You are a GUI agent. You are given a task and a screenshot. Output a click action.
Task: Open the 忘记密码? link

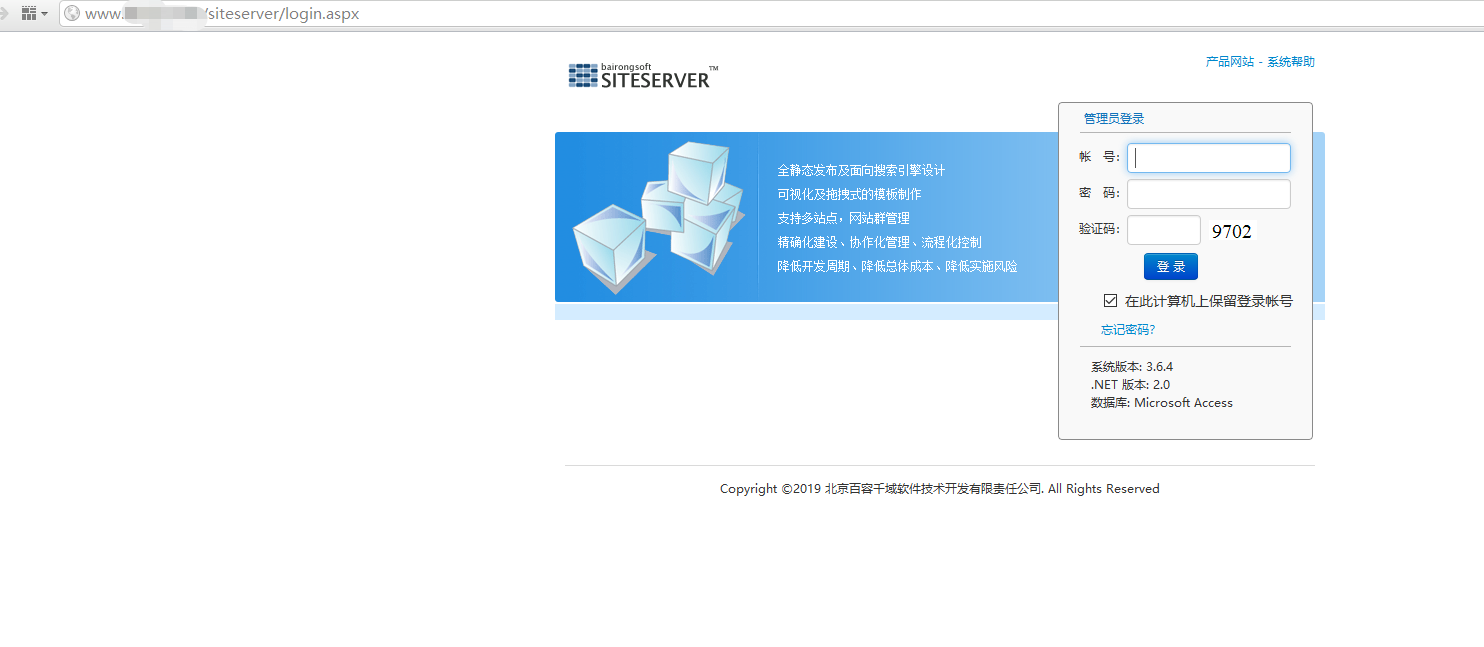(x=1128, y=330)
